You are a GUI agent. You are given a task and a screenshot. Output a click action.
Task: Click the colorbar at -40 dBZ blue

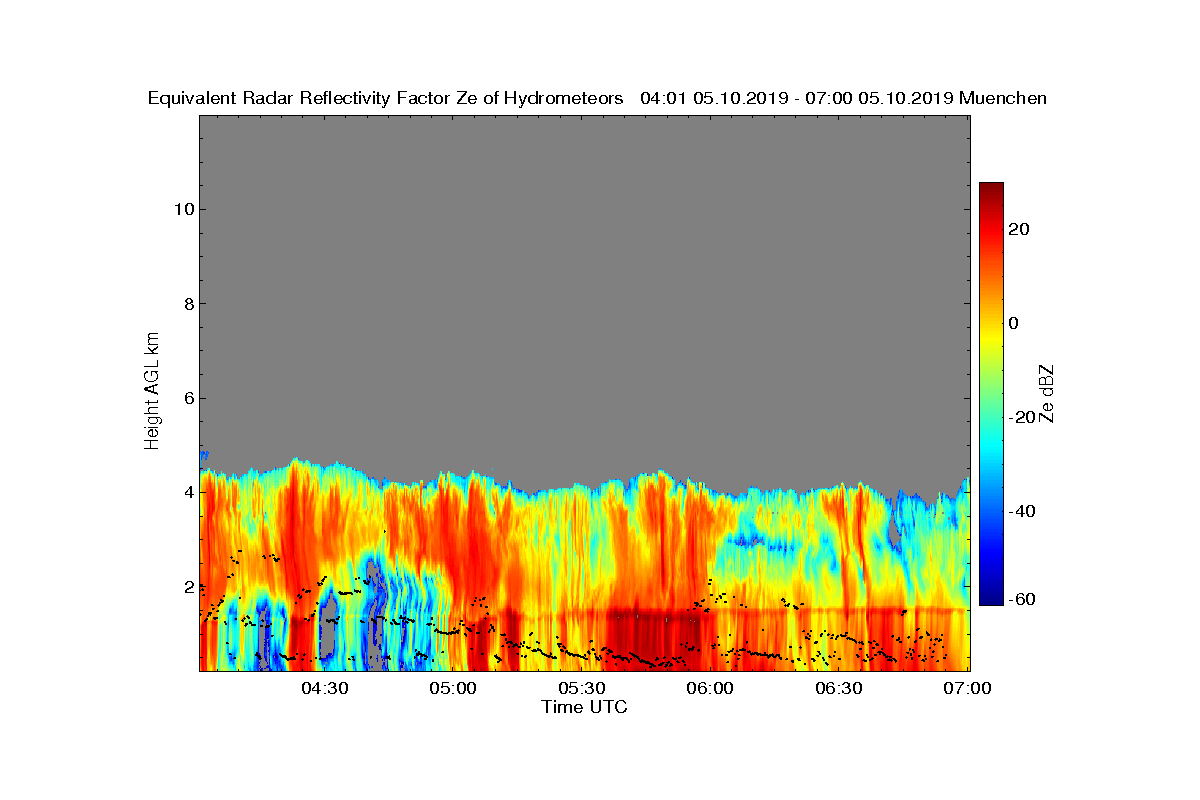coord(991,511)
